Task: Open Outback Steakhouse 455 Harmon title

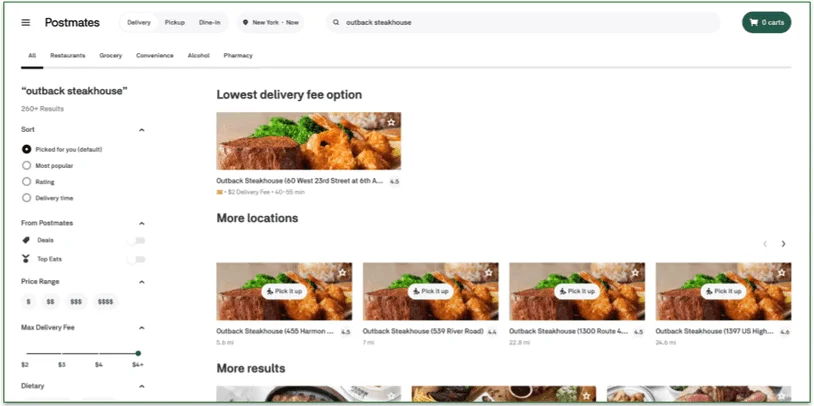Action: [275, 331]
